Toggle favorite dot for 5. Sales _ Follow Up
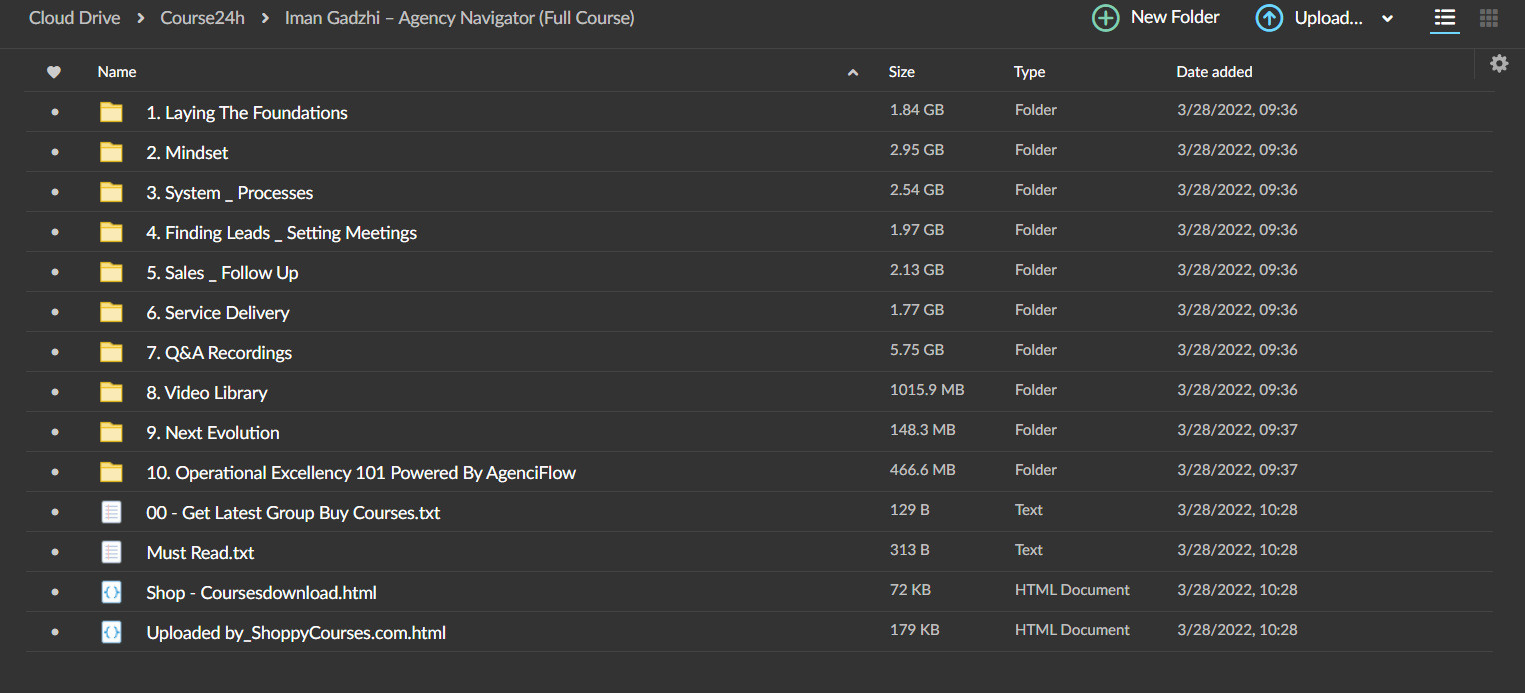Image resolution: width=1525 pixels, height=693 pixels. coord(54,272)
